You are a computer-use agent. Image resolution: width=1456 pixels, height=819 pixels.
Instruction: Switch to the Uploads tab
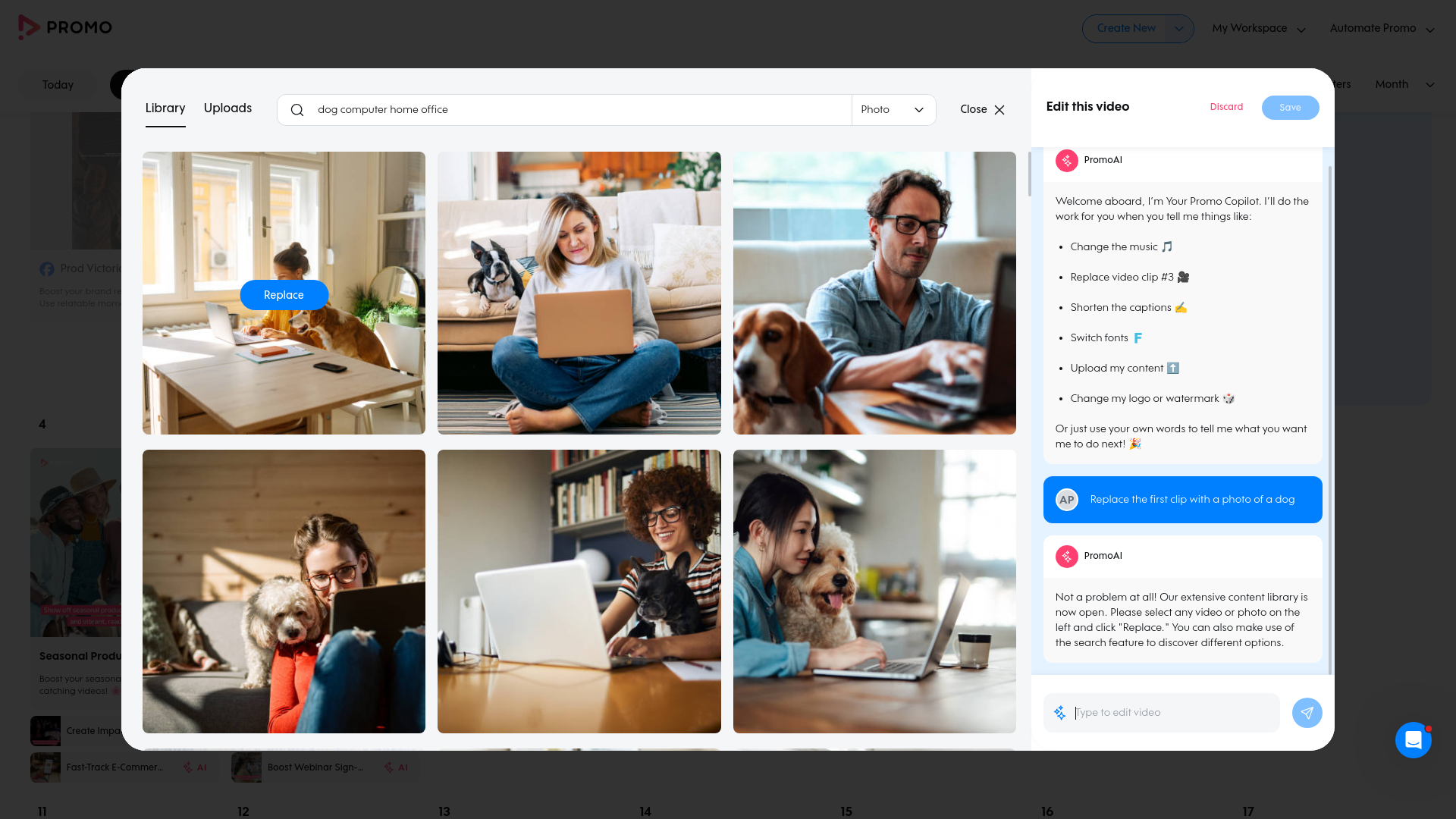coord(227,108)
